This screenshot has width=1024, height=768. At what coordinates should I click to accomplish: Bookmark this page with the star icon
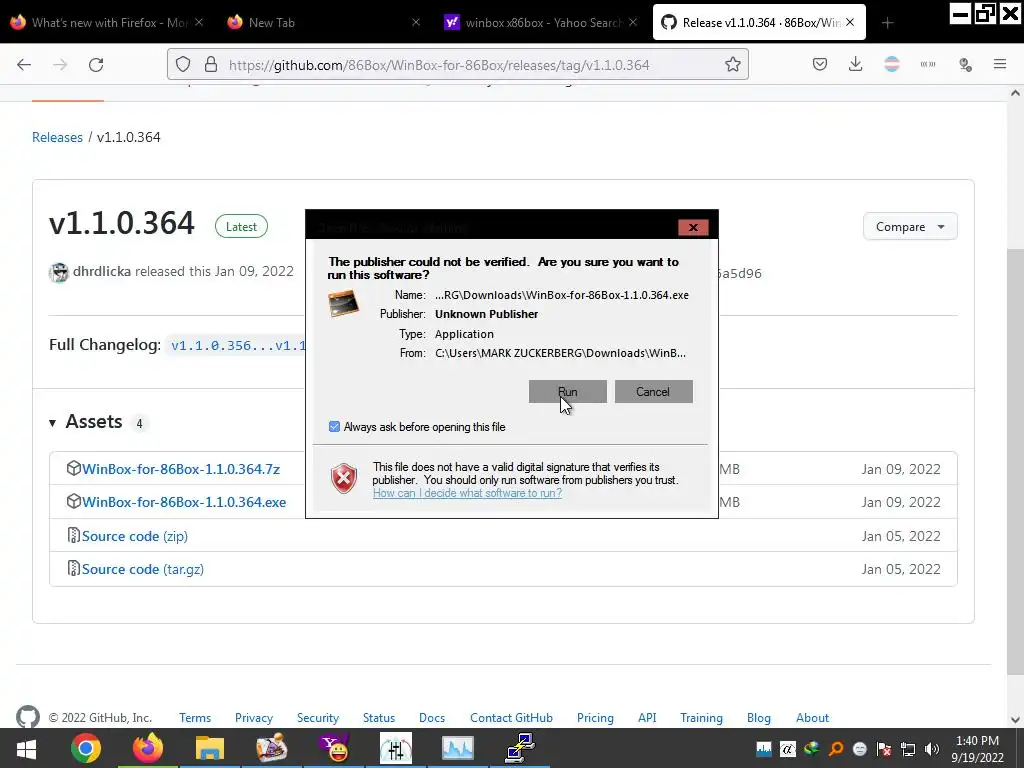coord(733,65)
